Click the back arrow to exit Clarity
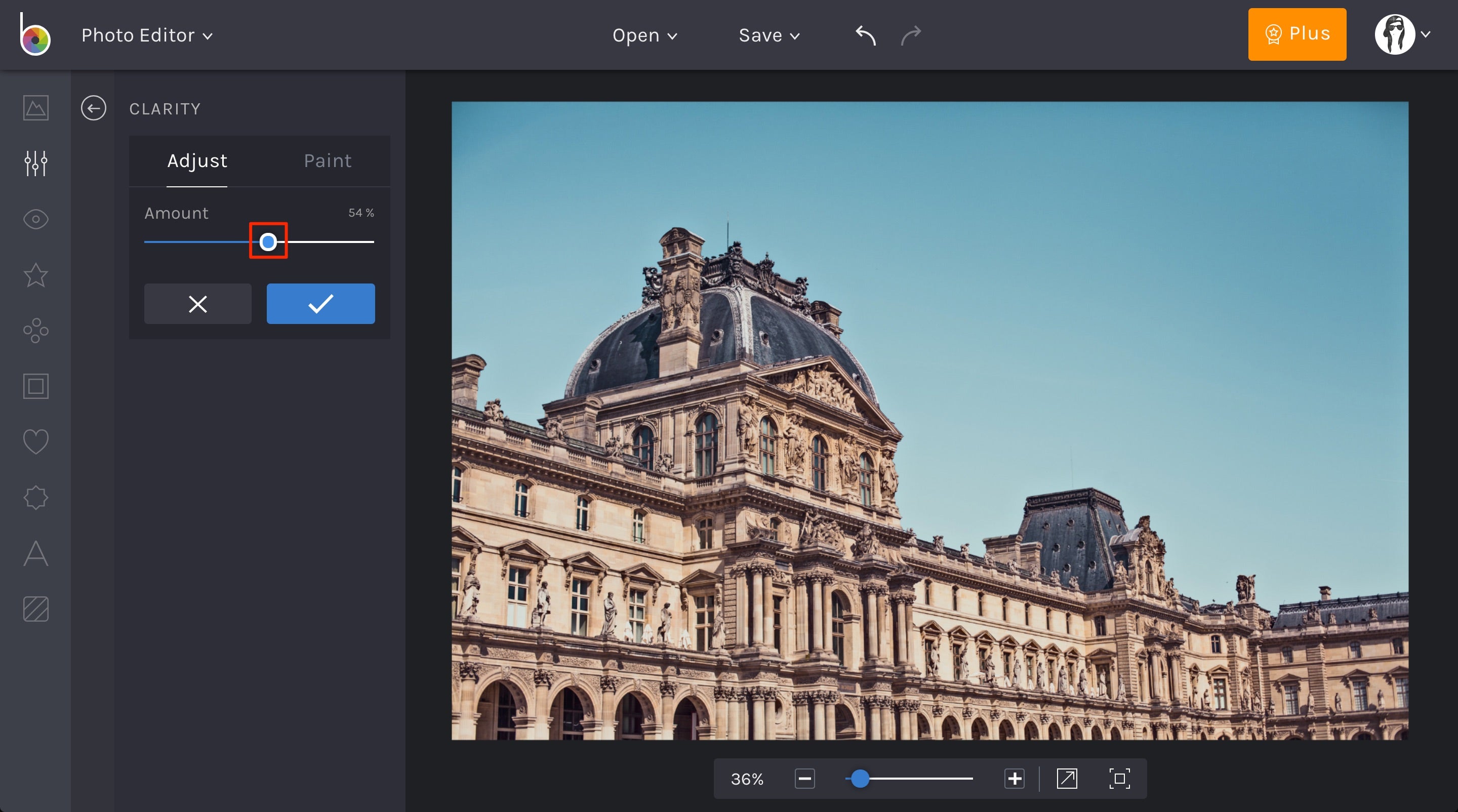Screen dimensions: 1458x812 pyautogui.click(x=93, y=108)
